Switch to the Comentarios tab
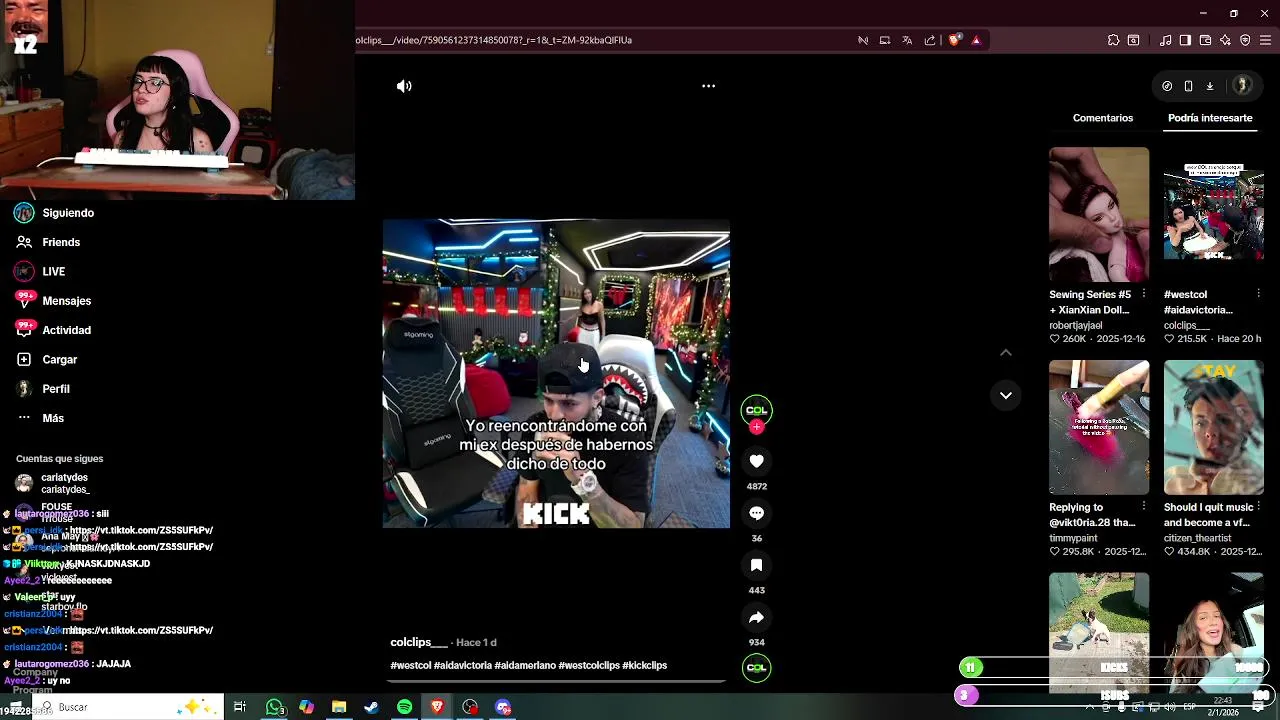Screen dimensions: 1280x720 [1103, 118]
